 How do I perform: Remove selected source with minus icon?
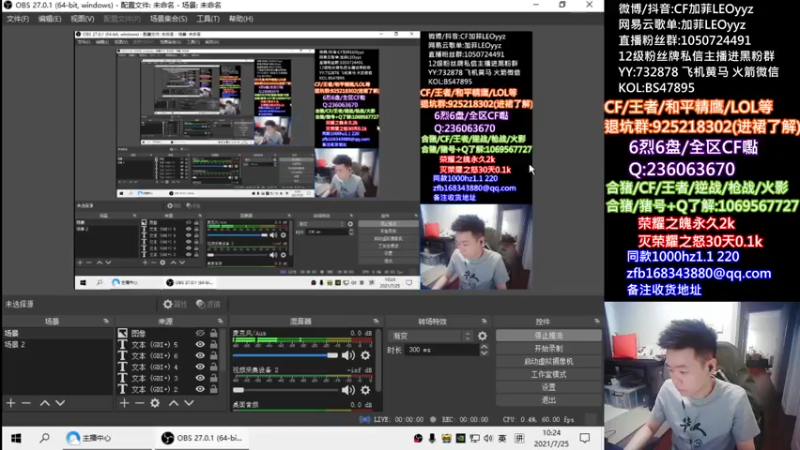(139, 403)
